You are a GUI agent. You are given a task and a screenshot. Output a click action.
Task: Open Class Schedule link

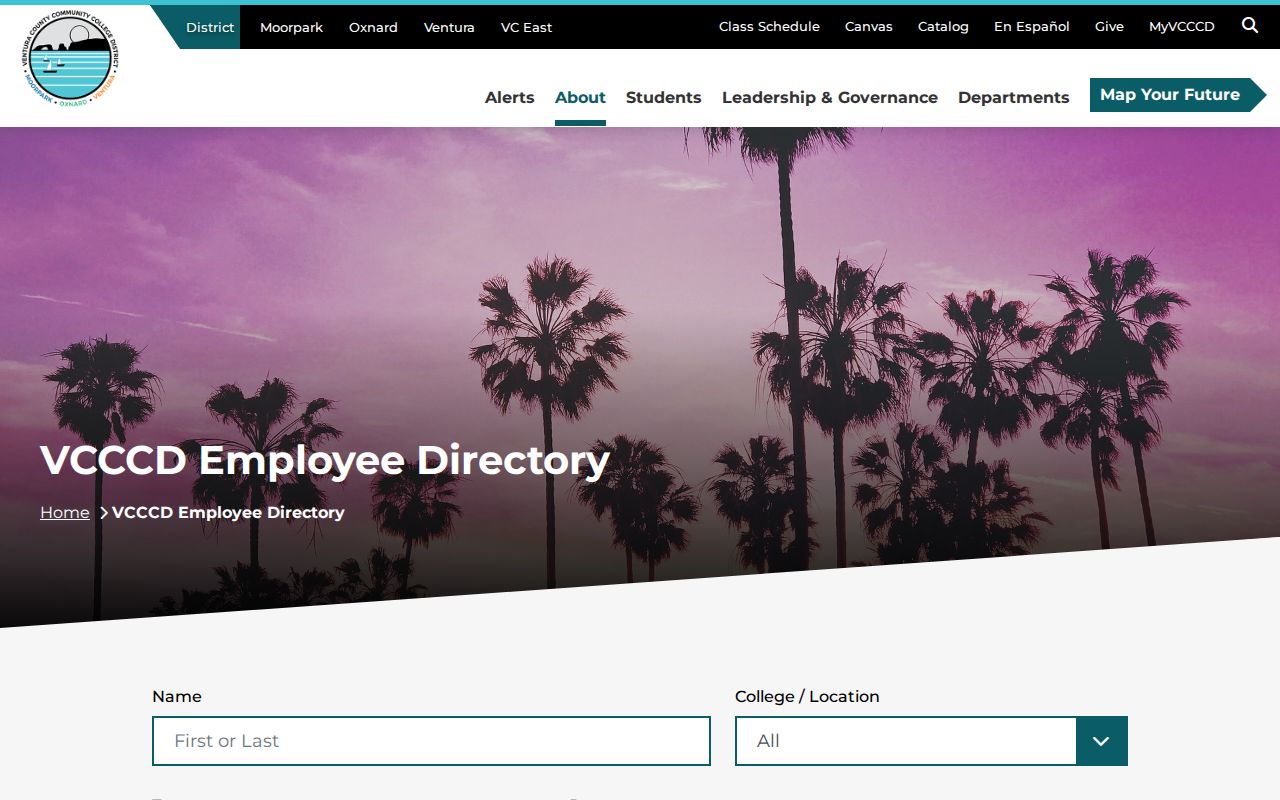(769, 27)
